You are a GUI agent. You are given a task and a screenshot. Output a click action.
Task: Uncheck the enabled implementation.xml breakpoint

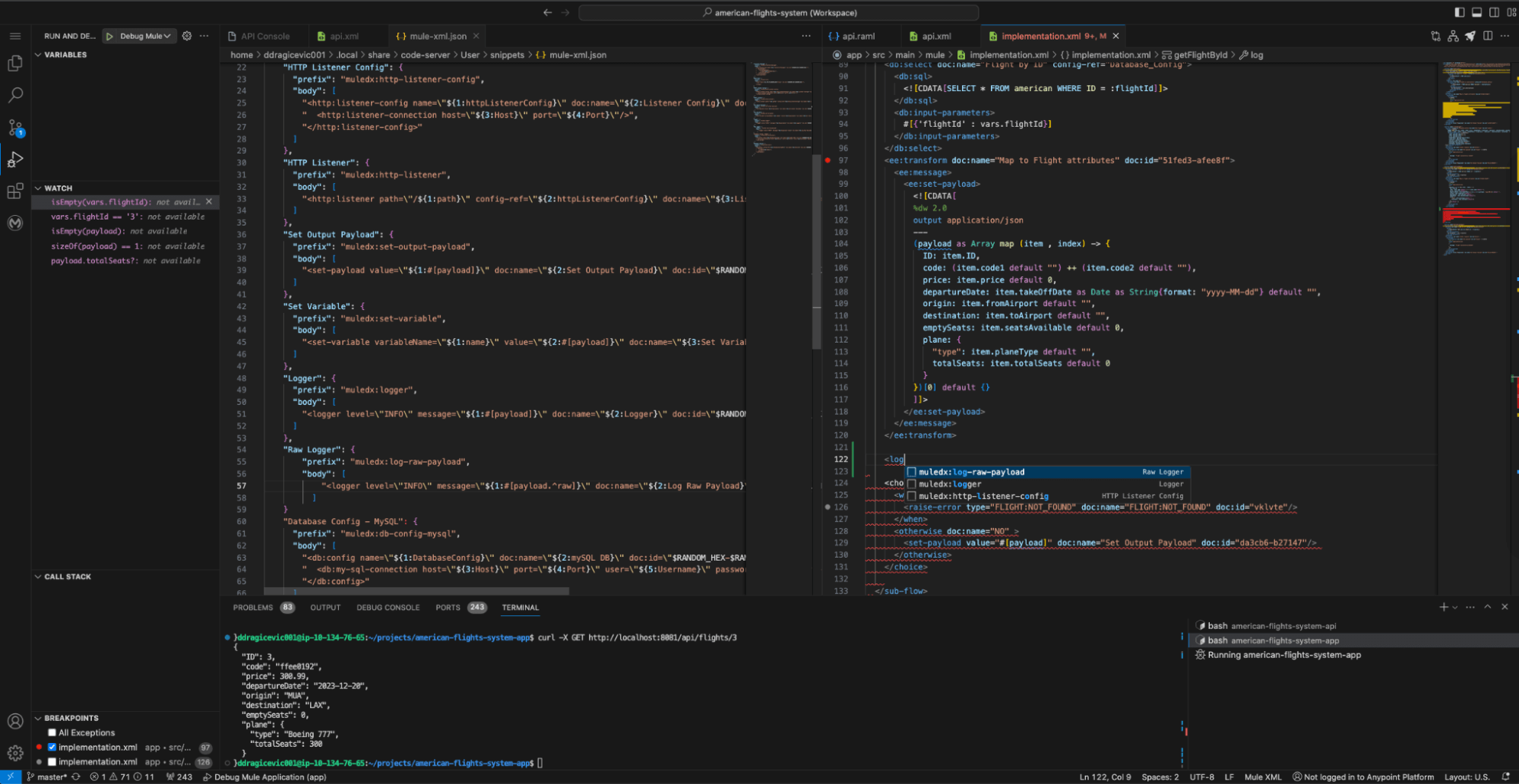[x=52, y=747]
